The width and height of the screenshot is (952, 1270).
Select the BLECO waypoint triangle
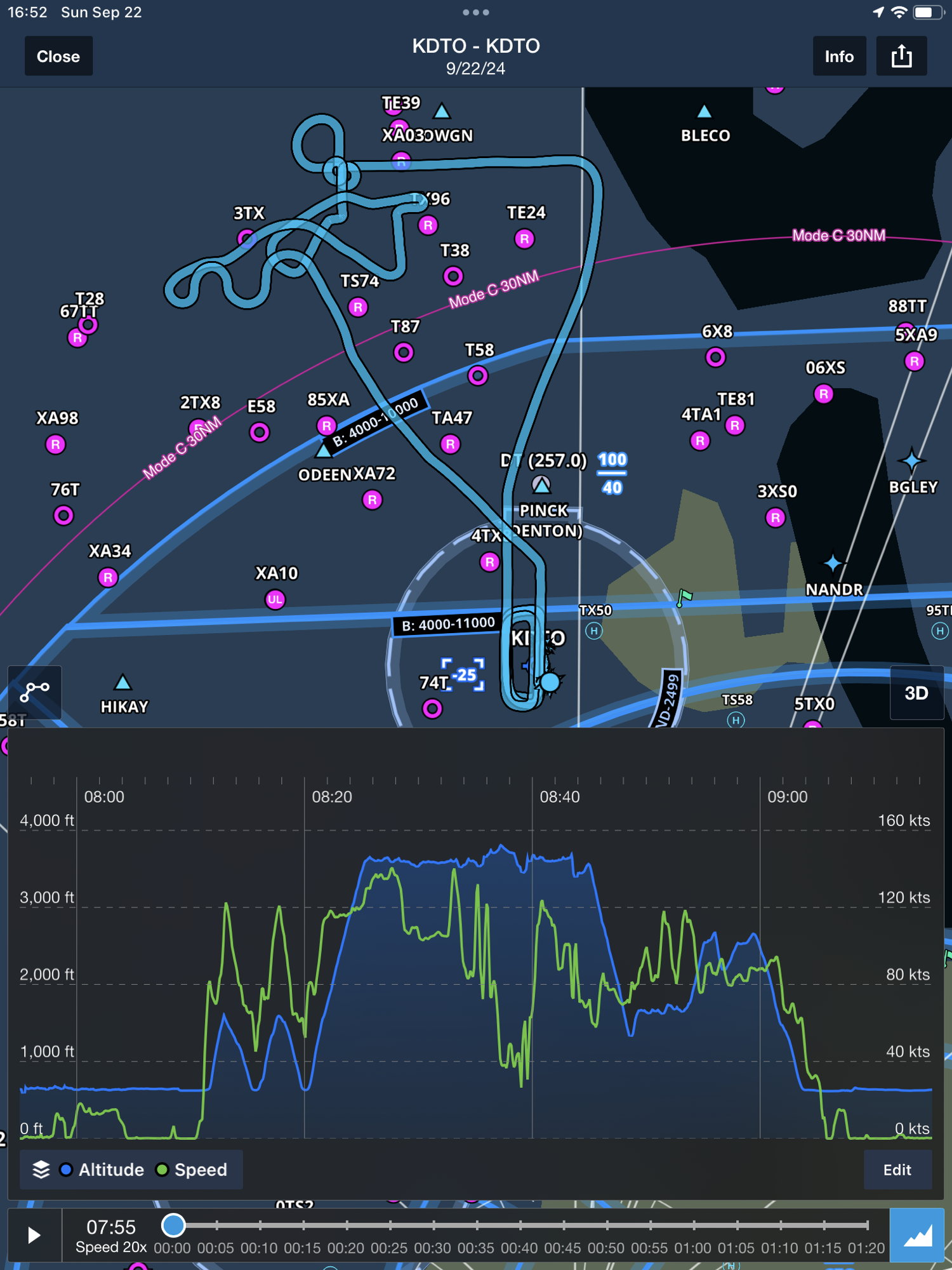pyautogui.click(x=704, y=112)
